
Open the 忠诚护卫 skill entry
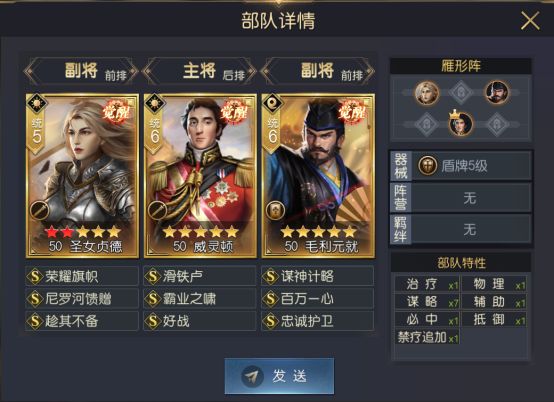coord(318,321)
